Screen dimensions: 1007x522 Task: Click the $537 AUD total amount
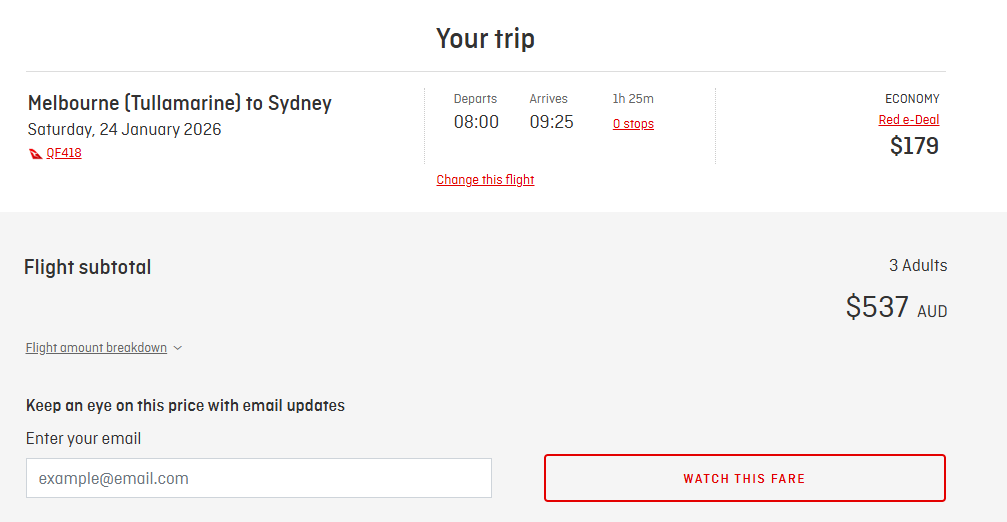895,307
